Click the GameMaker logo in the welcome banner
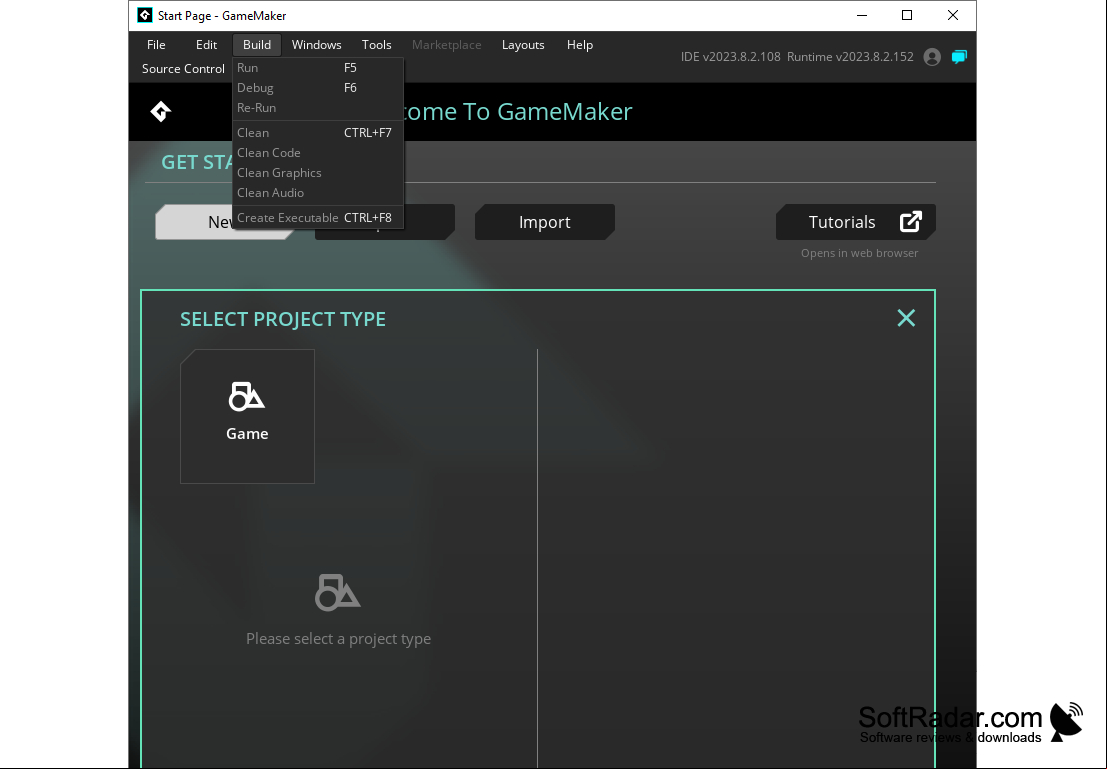Image resolution: width=1107 pixels, height=769 pixels. pos(161,112)
